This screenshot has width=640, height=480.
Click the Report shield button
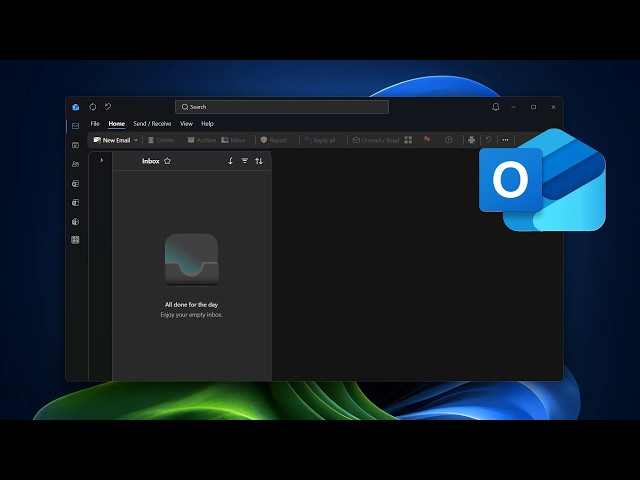coord(274,140)
